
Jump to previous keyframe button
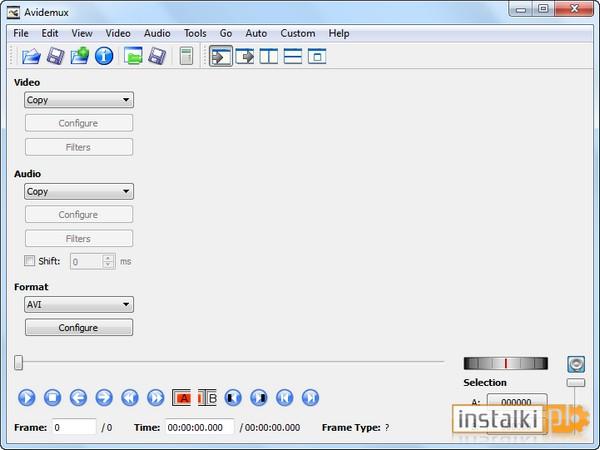130,398
